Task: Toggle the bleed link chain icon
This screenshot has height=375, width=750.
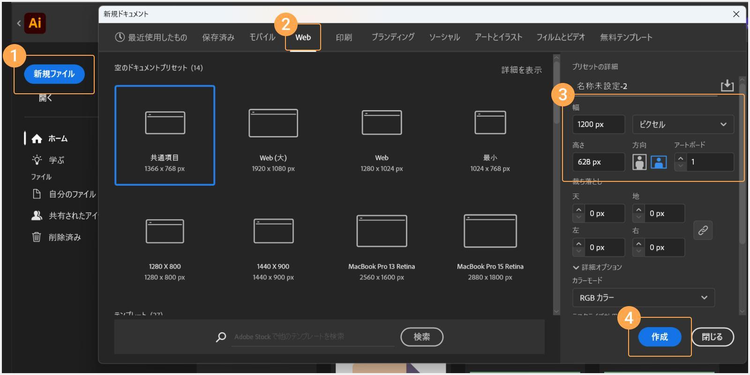Action: click(x=703, y=230)
